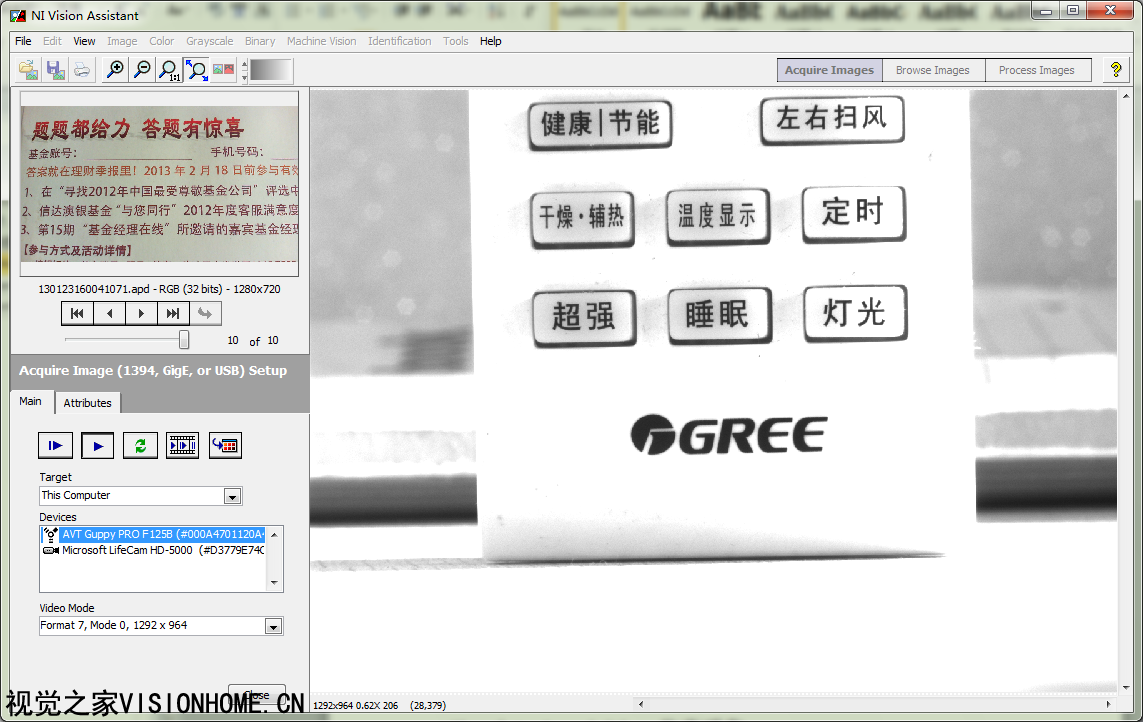Viewport: 1143px width, 722px height.
Task: Select AVT Guppy PRO F125B device
Action: (154, 534)
